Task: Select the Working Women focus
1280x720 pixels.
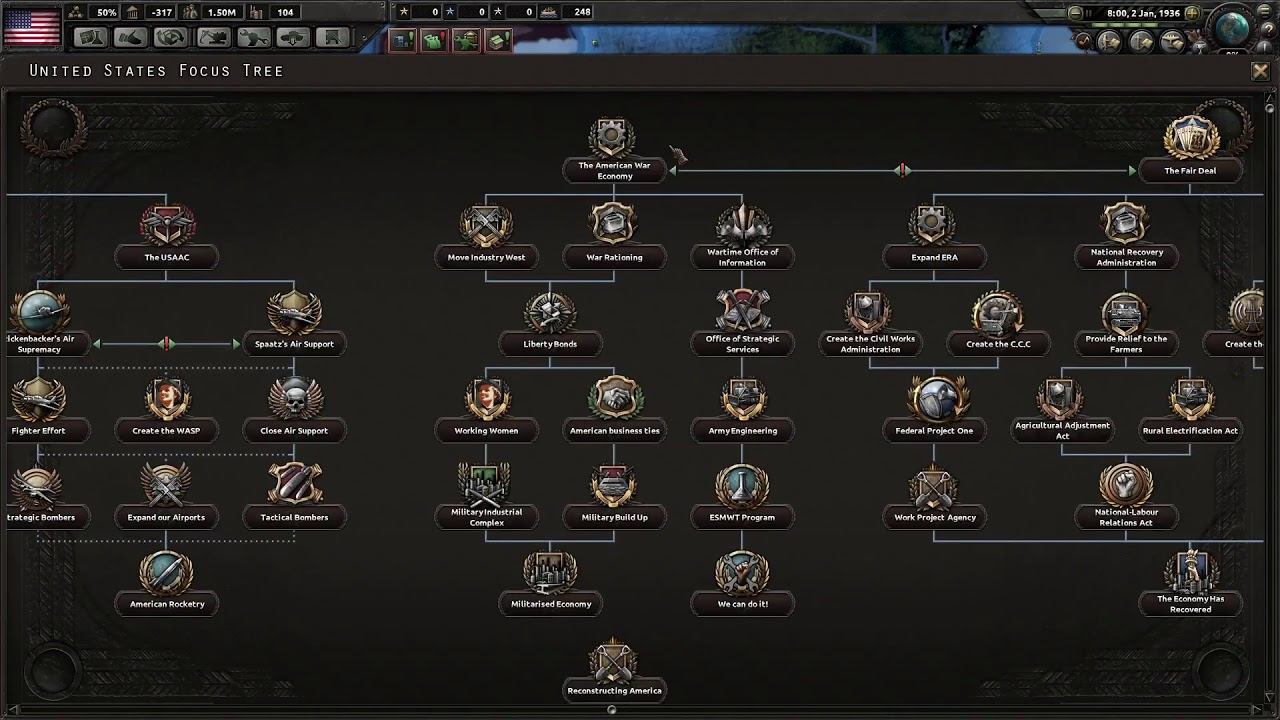Action: (x=486, y=411)
